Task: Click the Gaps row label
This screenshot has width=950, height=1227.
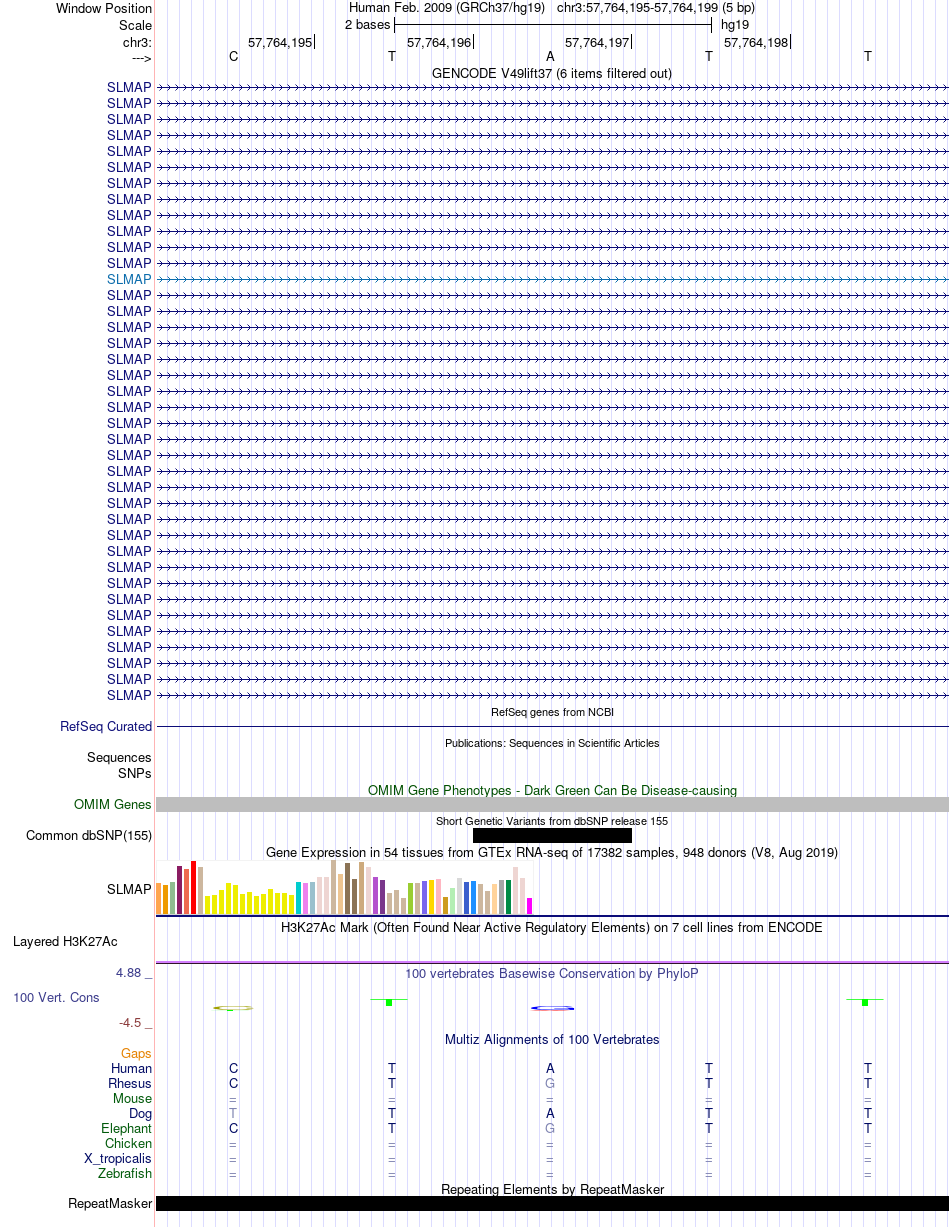Action: click(x=136, y=1053)
